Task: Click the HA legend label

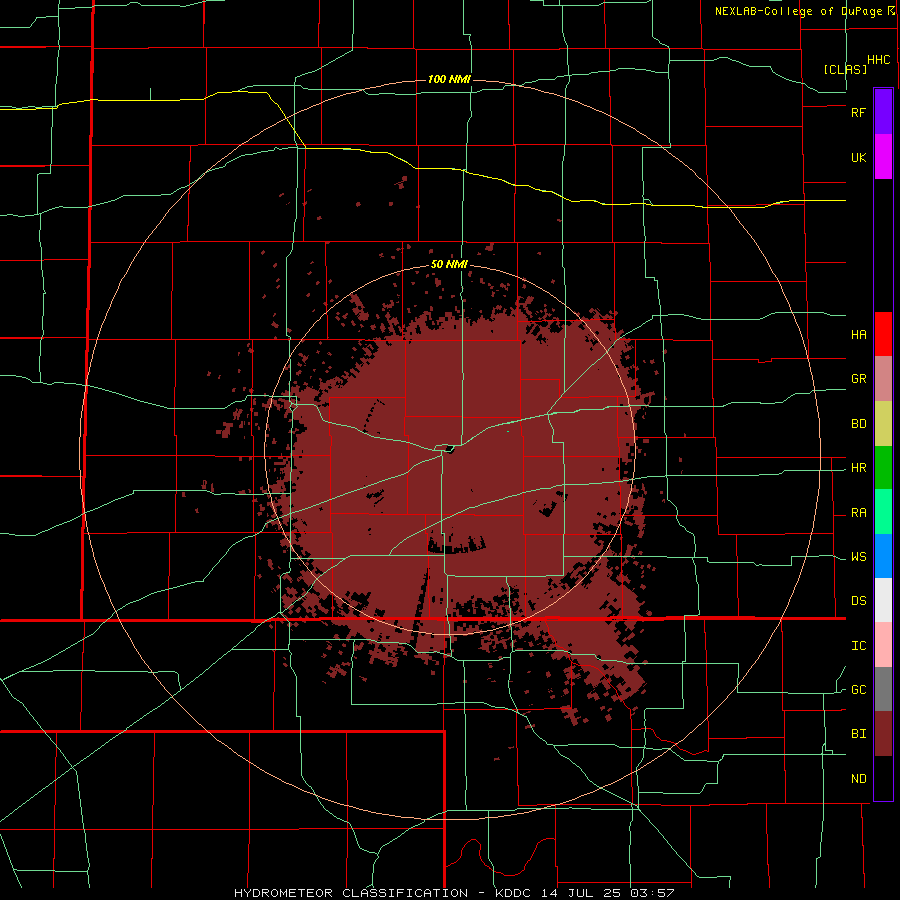Action: pyautogui.click(x=858, y=335)
